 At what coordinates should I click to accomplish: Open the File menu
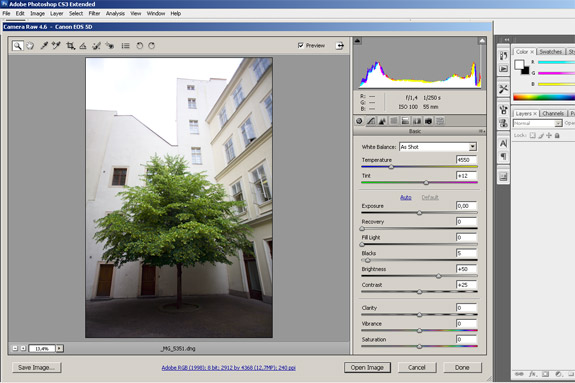(x=6, y=14)
